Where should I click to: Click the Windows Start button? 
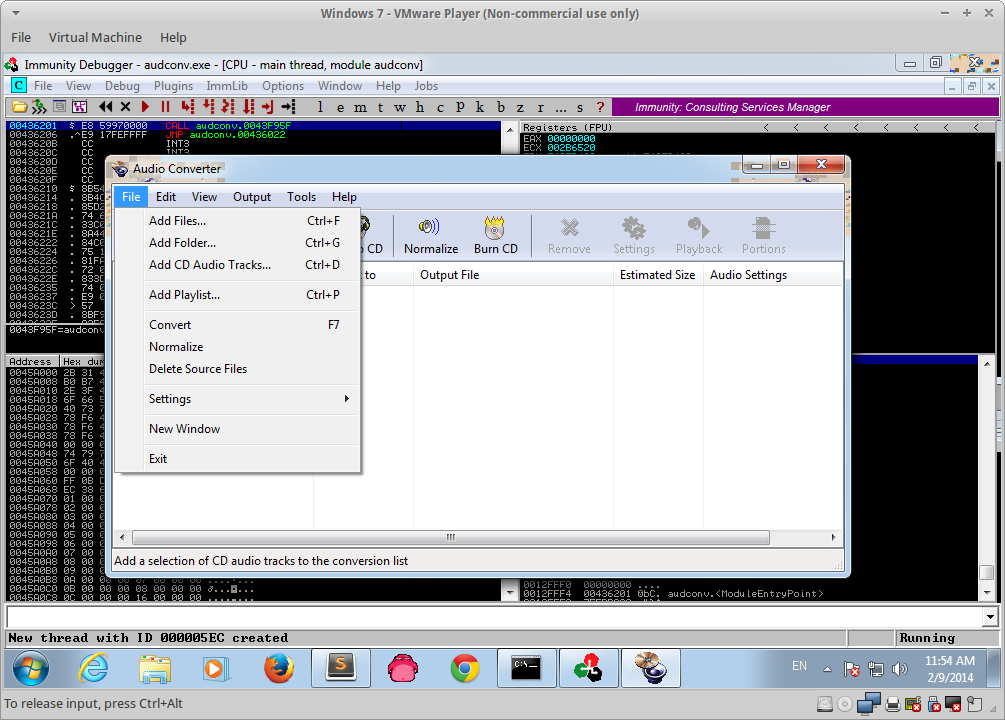tap(30, 669)
